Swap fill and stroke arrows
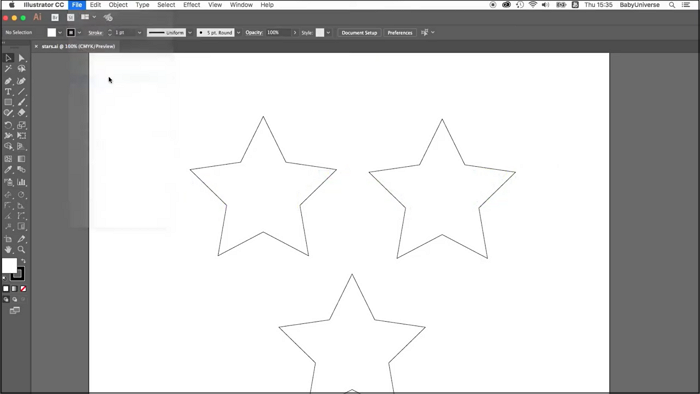The height and width of the screenshot is (394, 700). click(x=23, y=261)
